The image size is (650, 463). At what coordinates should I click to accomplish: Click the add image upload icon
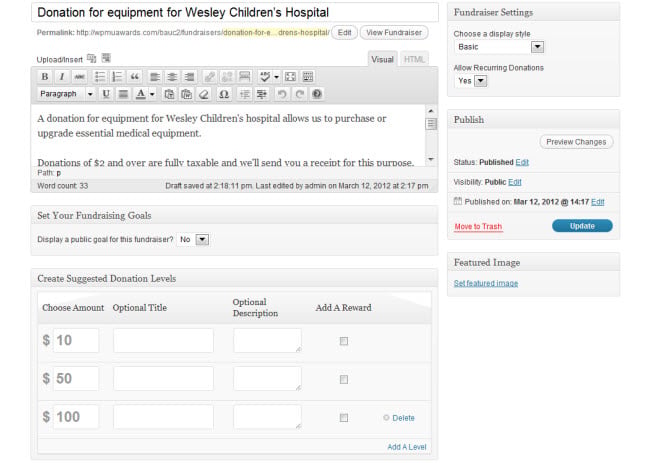pos(92,58)
